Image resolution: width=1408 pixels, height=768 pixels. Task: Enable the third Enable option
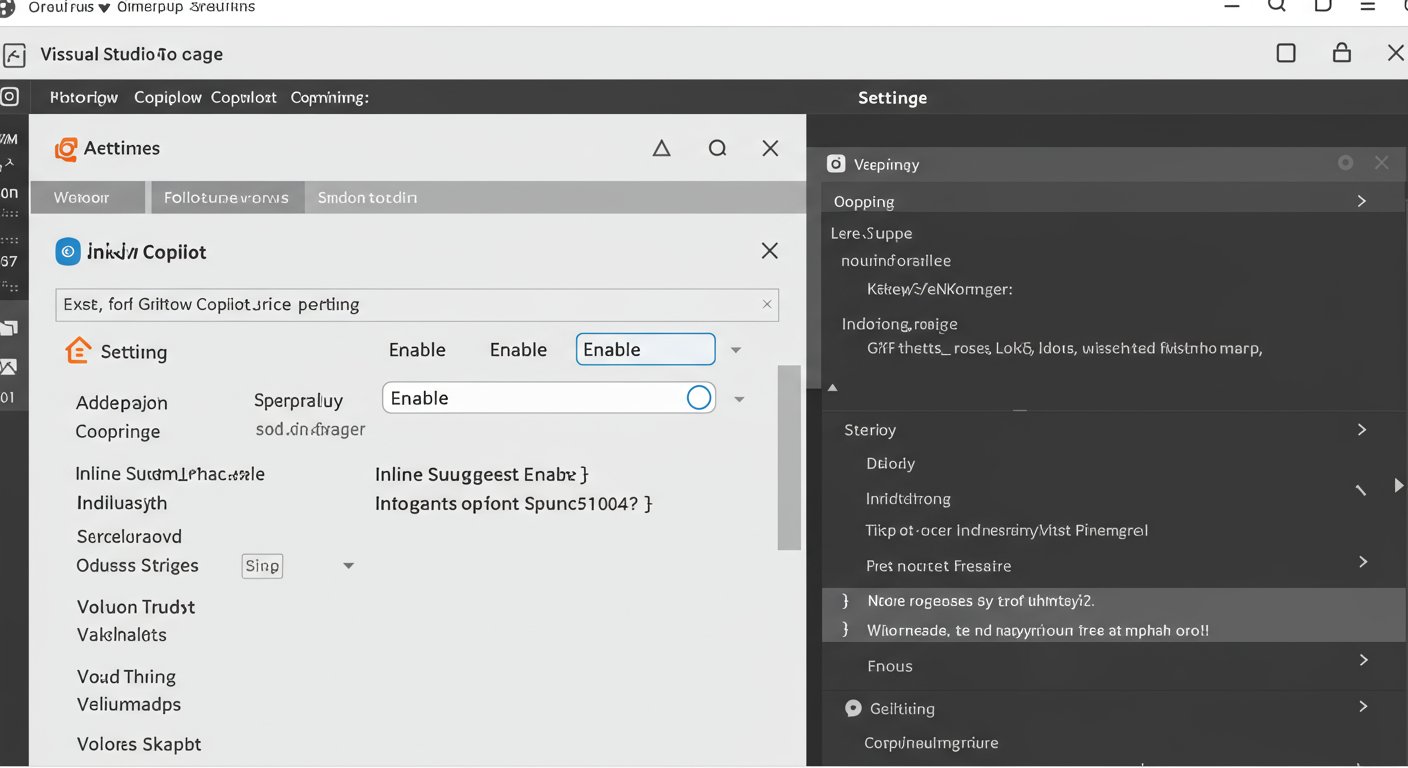(645, 349)
